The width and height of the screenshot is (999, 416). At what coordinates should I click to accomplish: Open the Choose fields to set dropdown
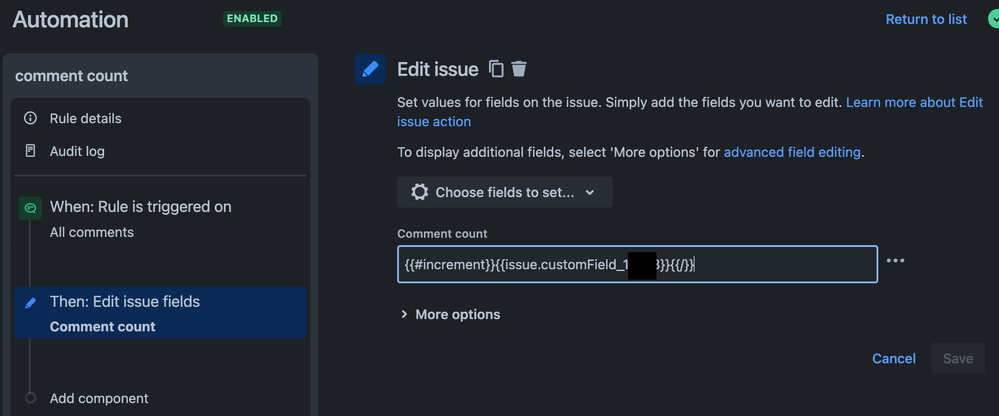click(x=505, y=192)
